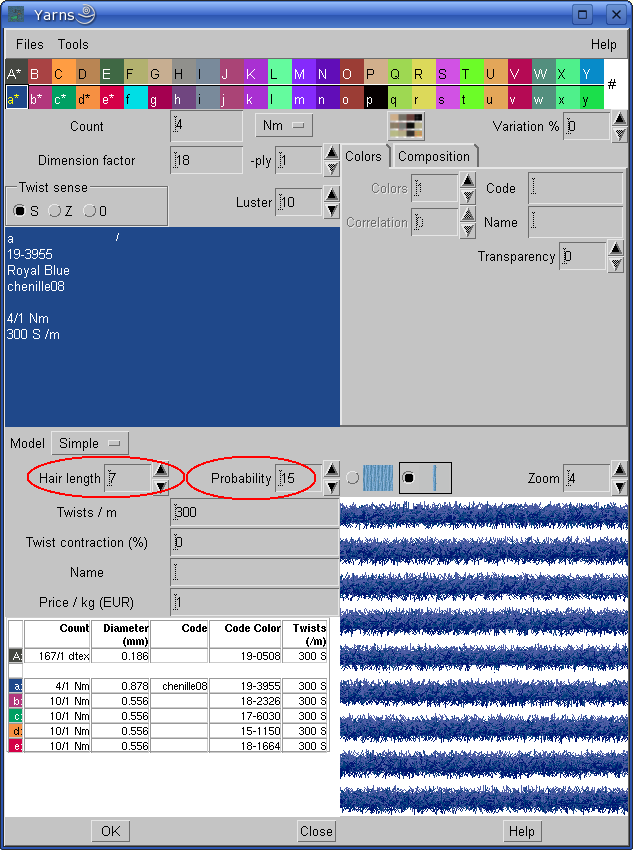Screen dimensions: 633x850
Task: Choose multi-thread fabric view radio option
Action: (x=352, y=478)
